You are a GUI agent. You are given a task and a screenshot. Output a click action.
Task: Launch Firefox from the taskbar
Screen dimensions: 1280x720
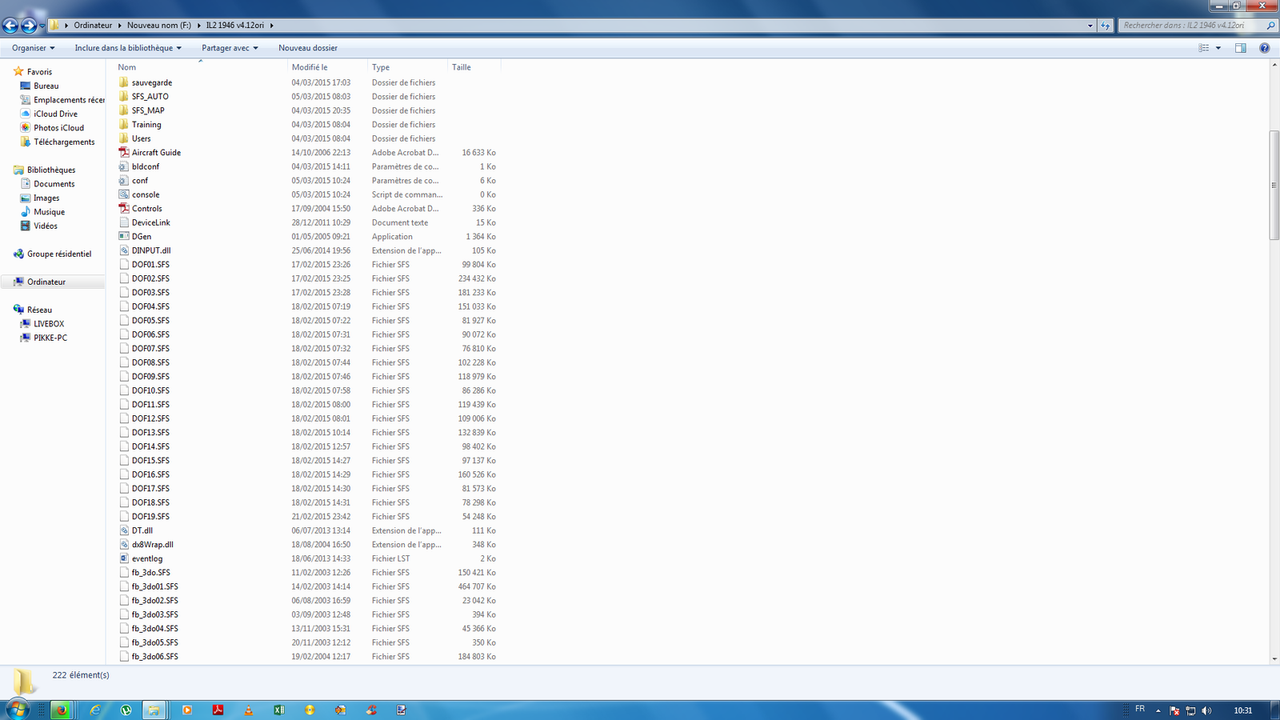[x=61, y=710]
